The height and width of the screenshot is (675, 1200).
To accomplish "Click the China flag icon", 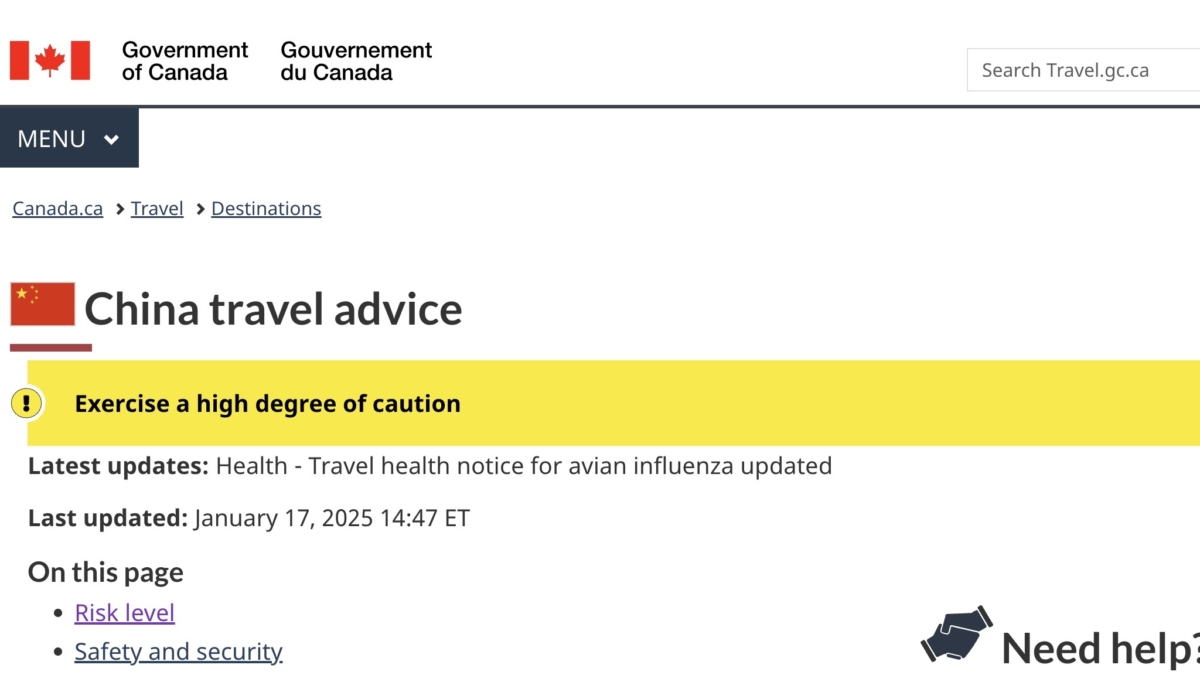I will click(x=43, y=304).
